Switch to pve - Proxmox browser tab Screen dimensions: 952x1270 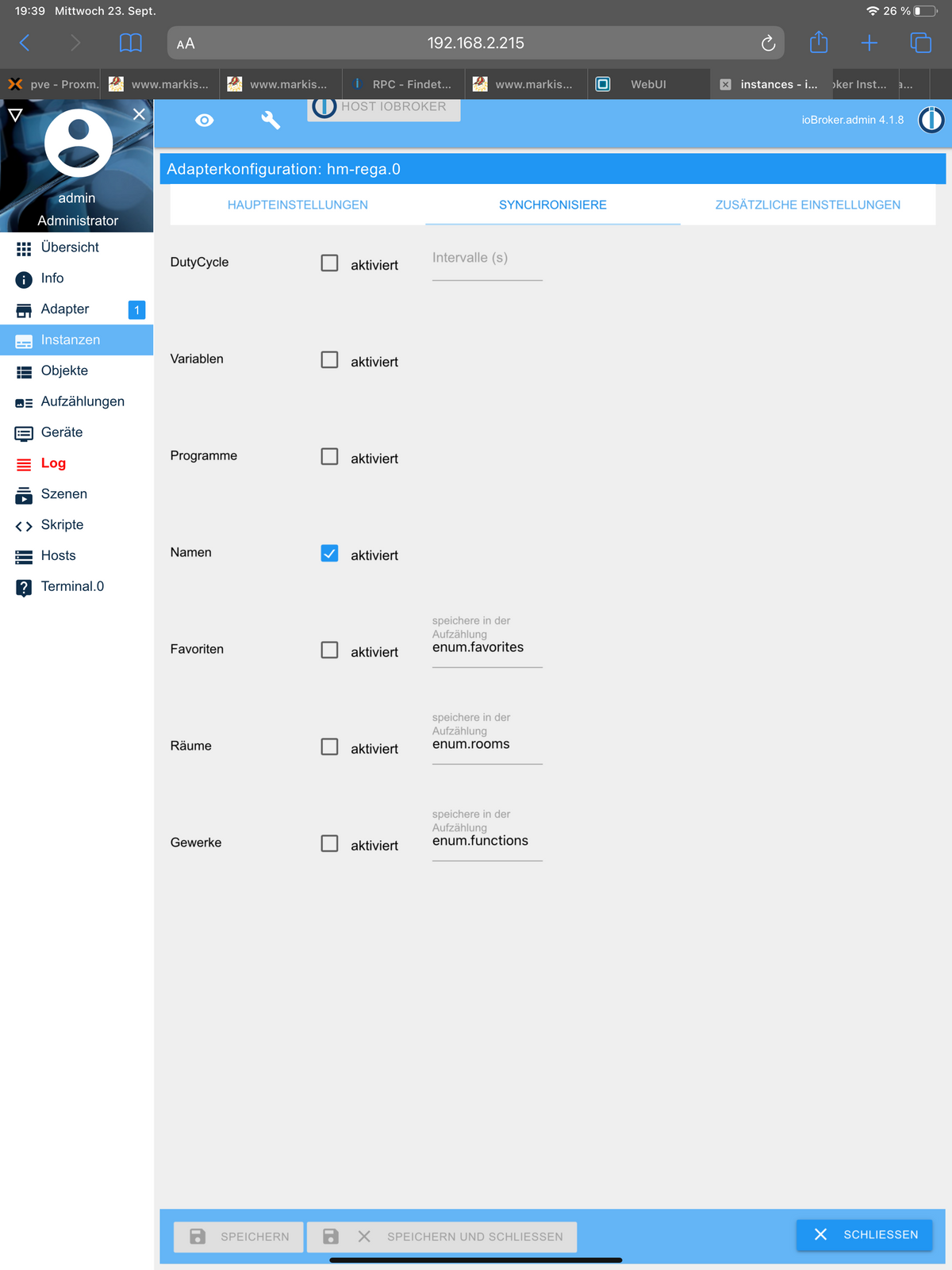click(51, 84)
